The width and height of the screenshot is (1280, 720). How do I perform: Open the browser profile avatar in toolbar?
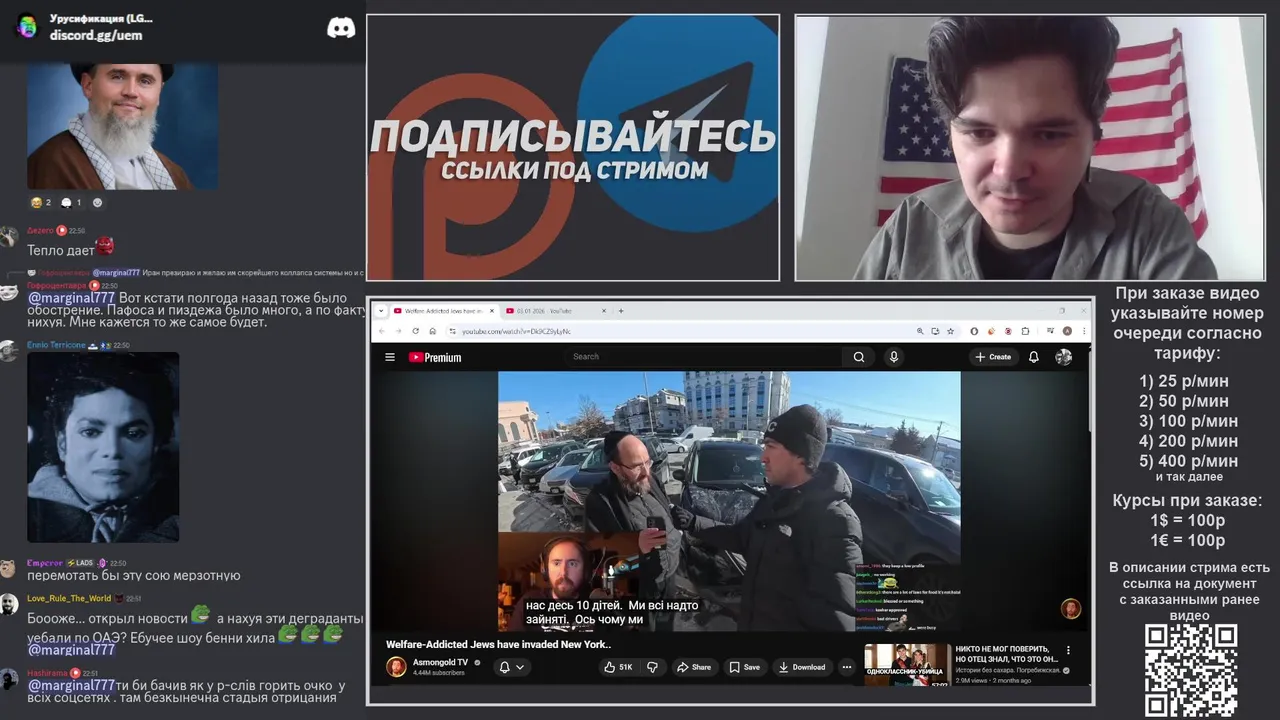pyautogui.click(x=1067, y=331)
